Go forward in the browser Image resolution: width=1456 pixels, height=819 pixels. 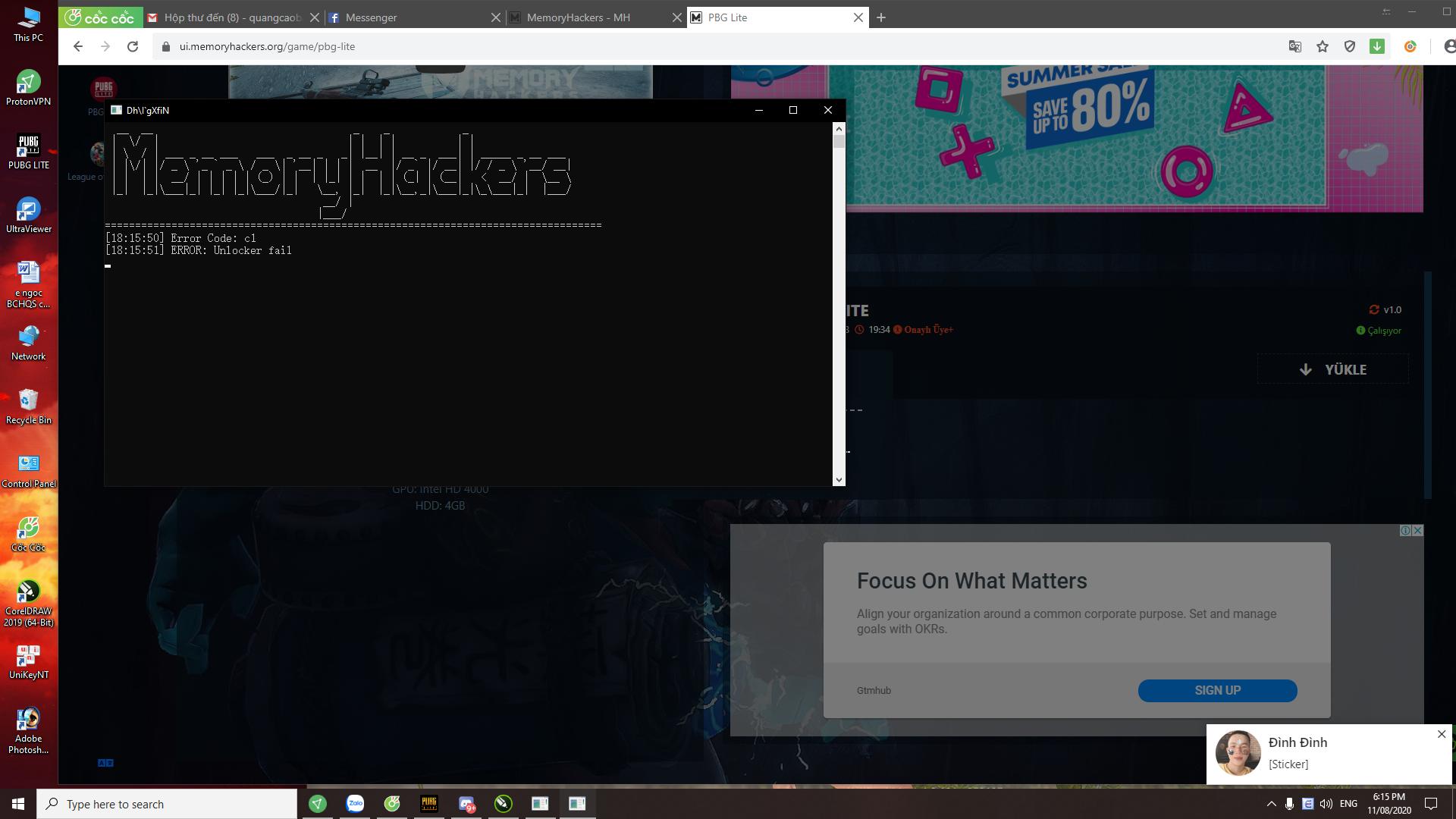(105, 46)
